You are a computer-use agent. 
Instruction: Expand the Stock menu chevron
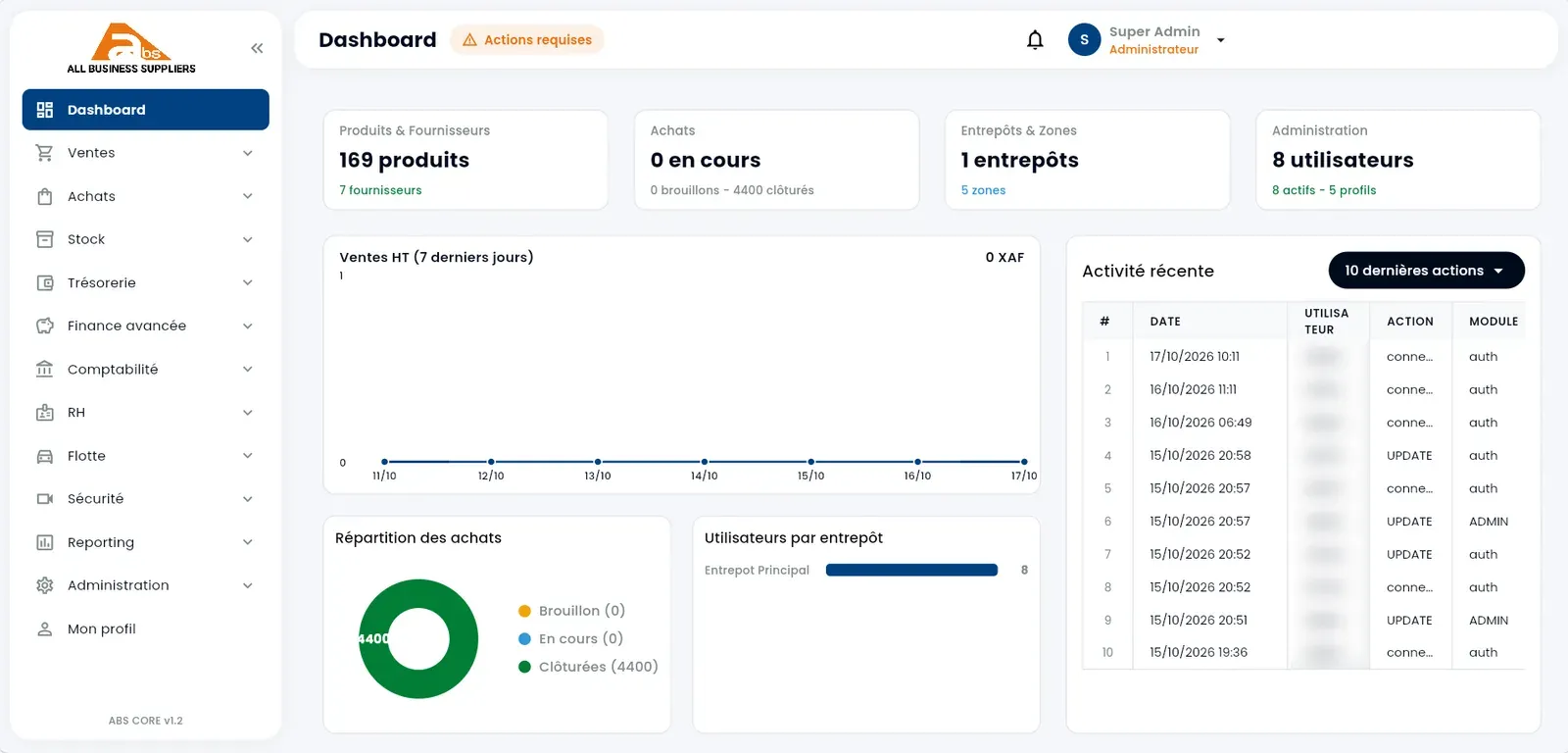pyautogui.click(x=248, y=239)
